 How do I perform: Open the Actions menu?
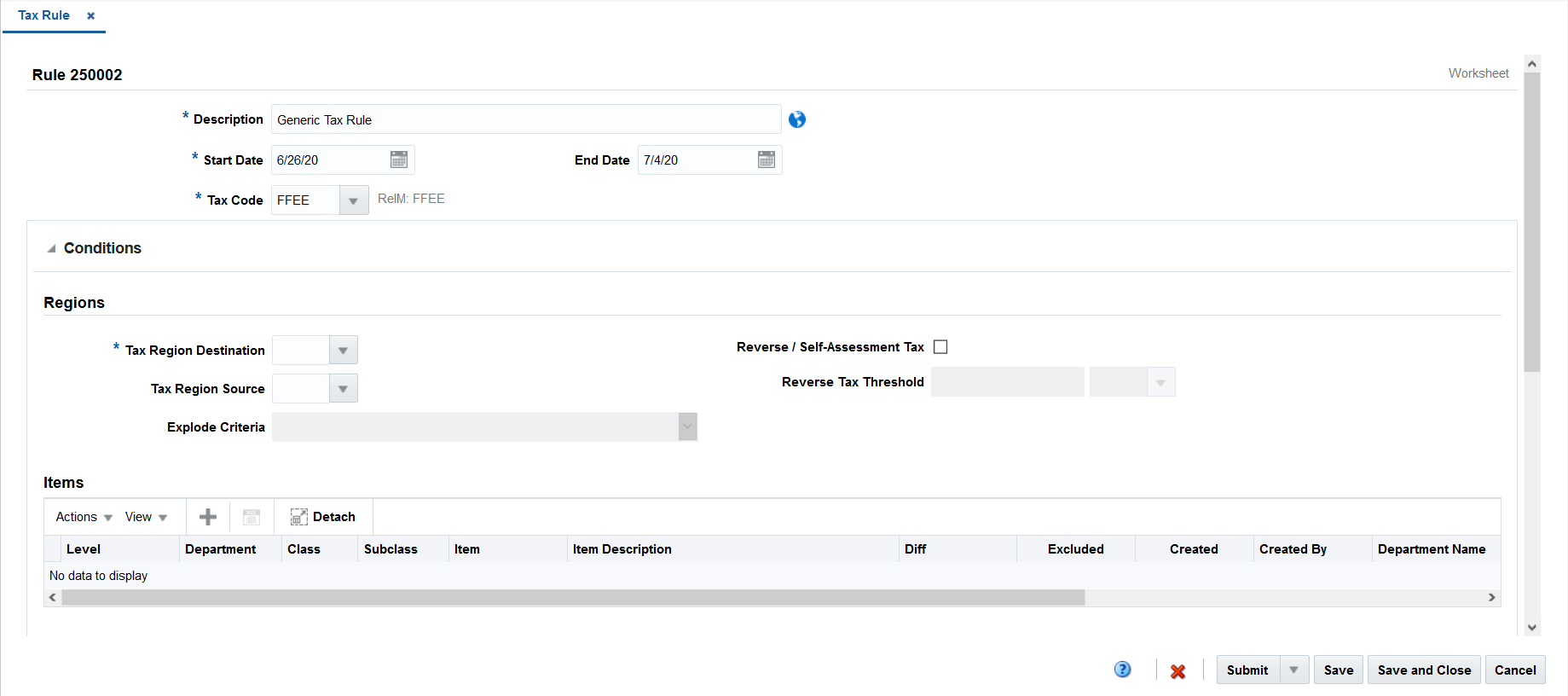point(84,517)
